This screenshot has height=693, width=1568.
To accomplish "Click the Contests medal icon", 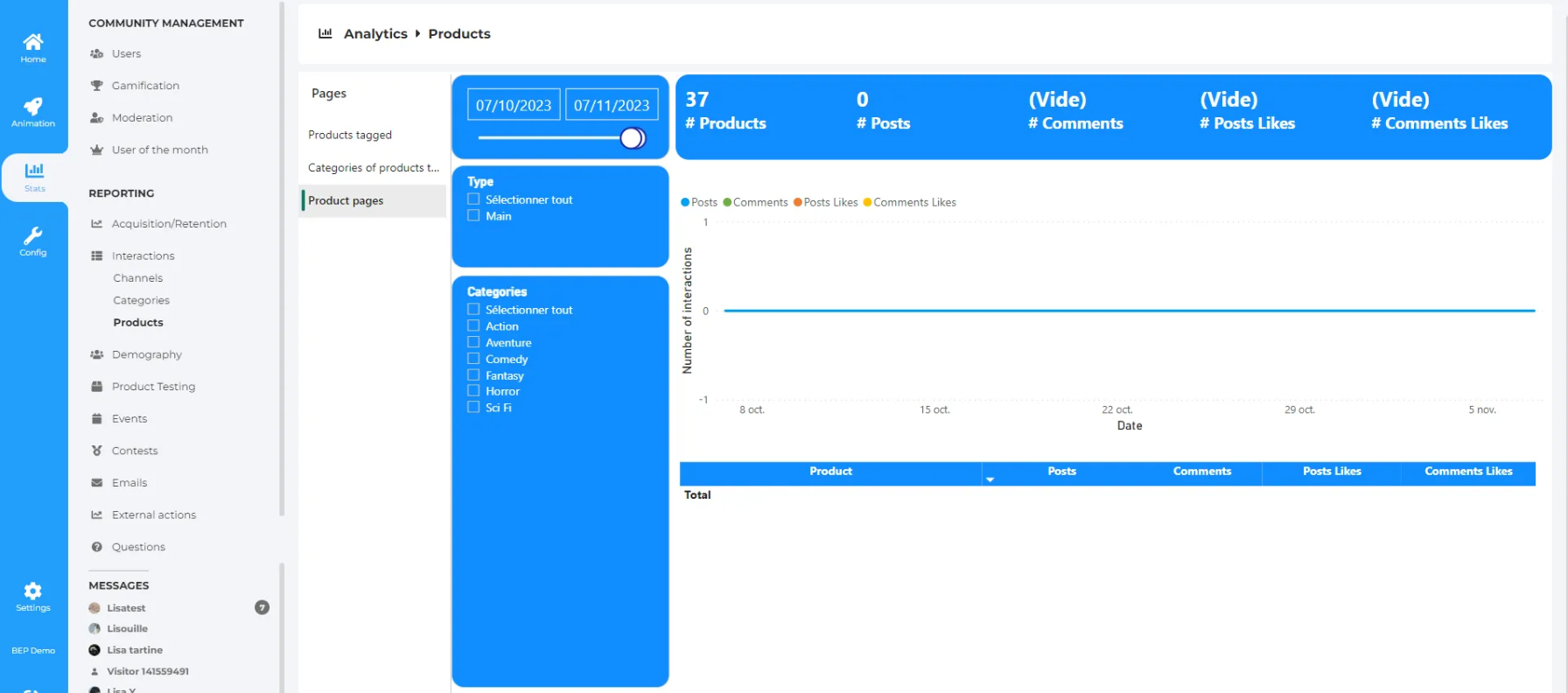I will [97, 451].
